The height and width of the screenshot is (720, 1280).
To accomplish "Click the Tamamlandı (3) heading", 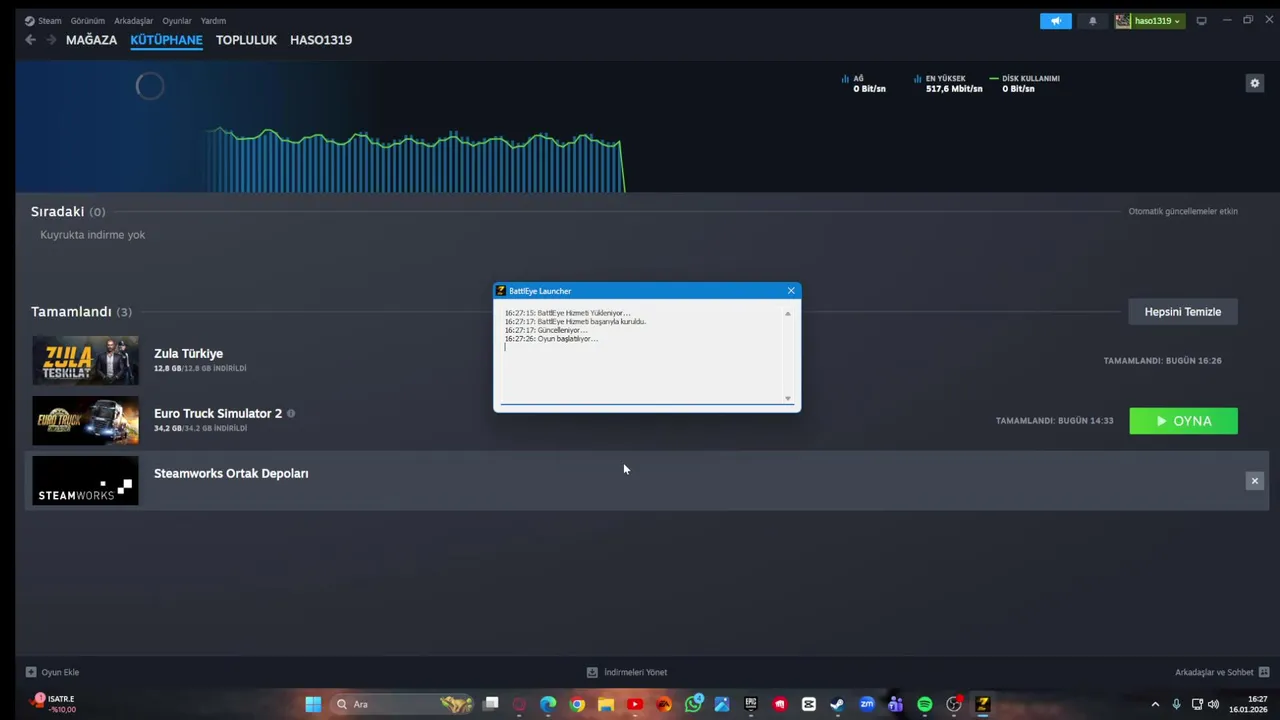I will (81, 312).
